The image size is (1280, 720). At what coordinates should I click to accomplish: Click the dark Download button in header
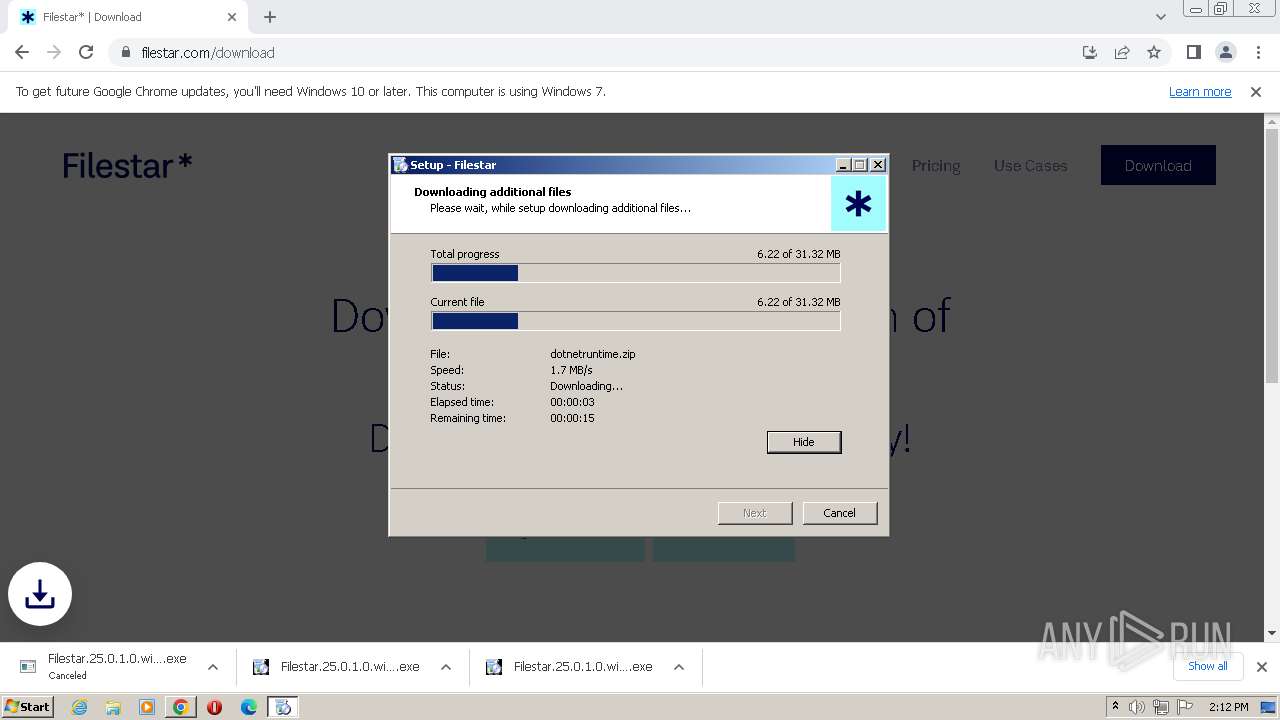(1158, 165)
